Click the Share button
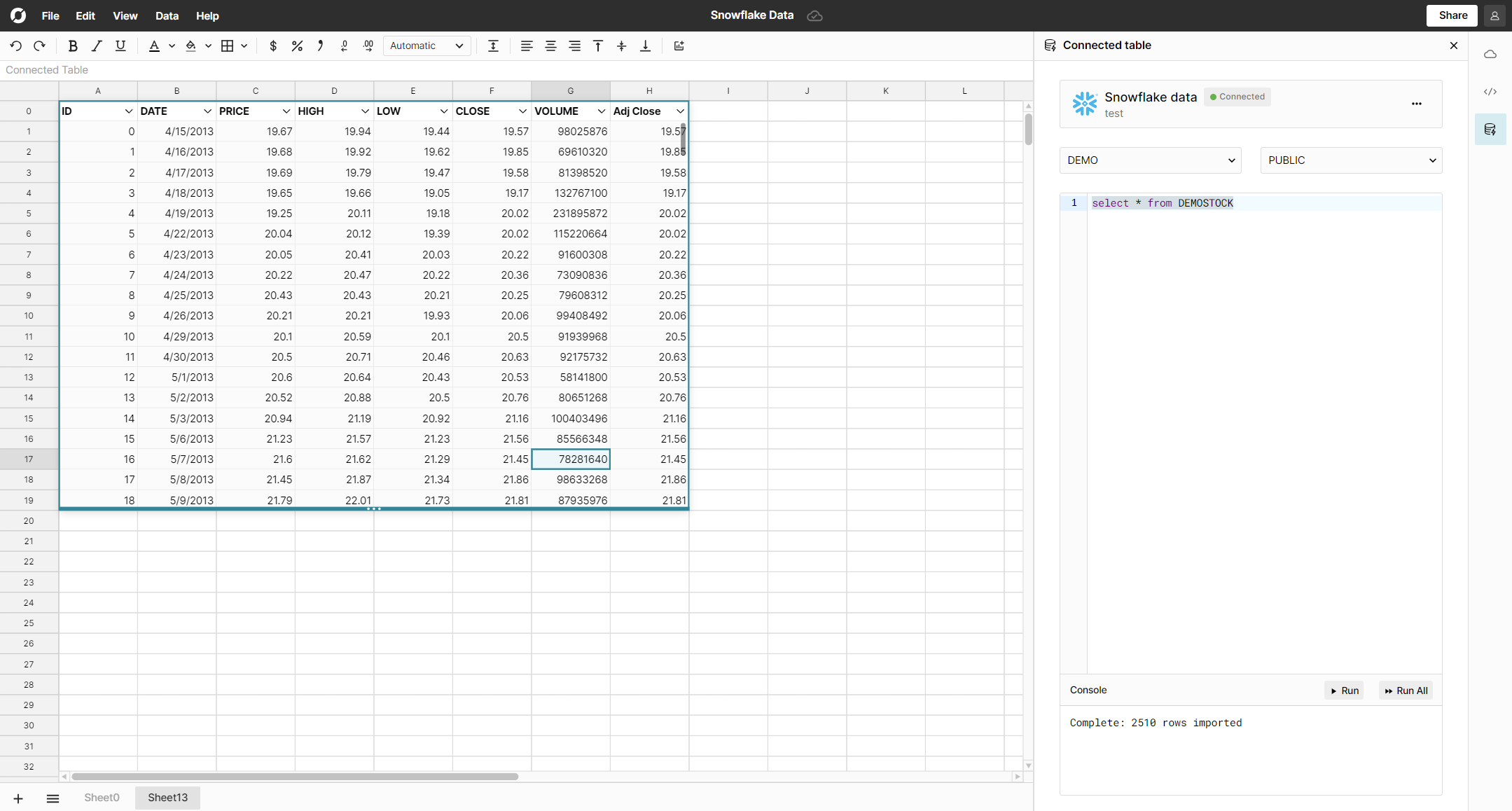Image resolution: width=1512 pixels, height=811 pixels. pos(1452,15)
